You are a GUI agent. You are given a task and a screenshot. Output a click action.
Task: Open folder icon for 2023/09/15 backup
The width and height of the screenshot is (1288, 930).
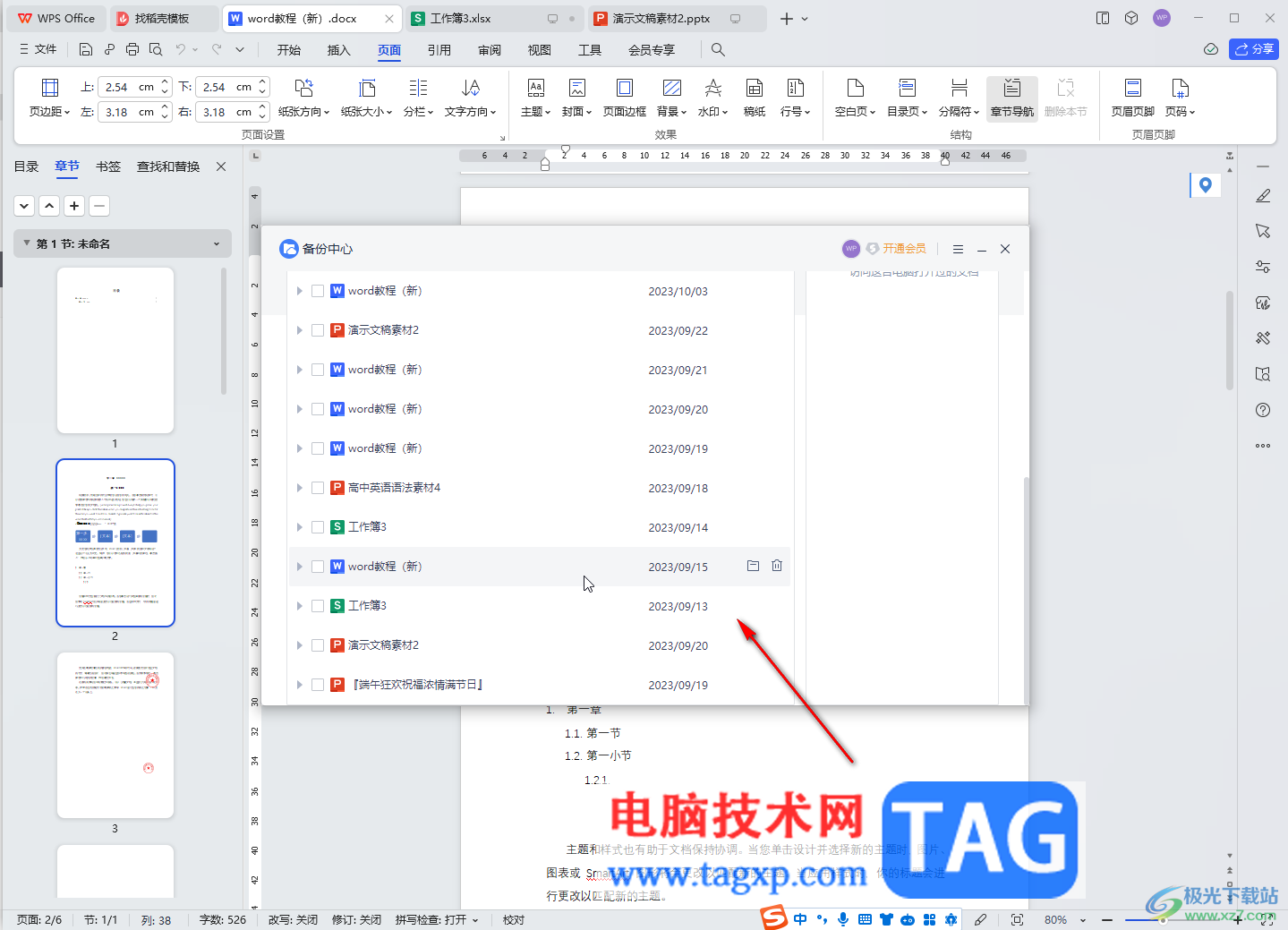coord(753,566)
